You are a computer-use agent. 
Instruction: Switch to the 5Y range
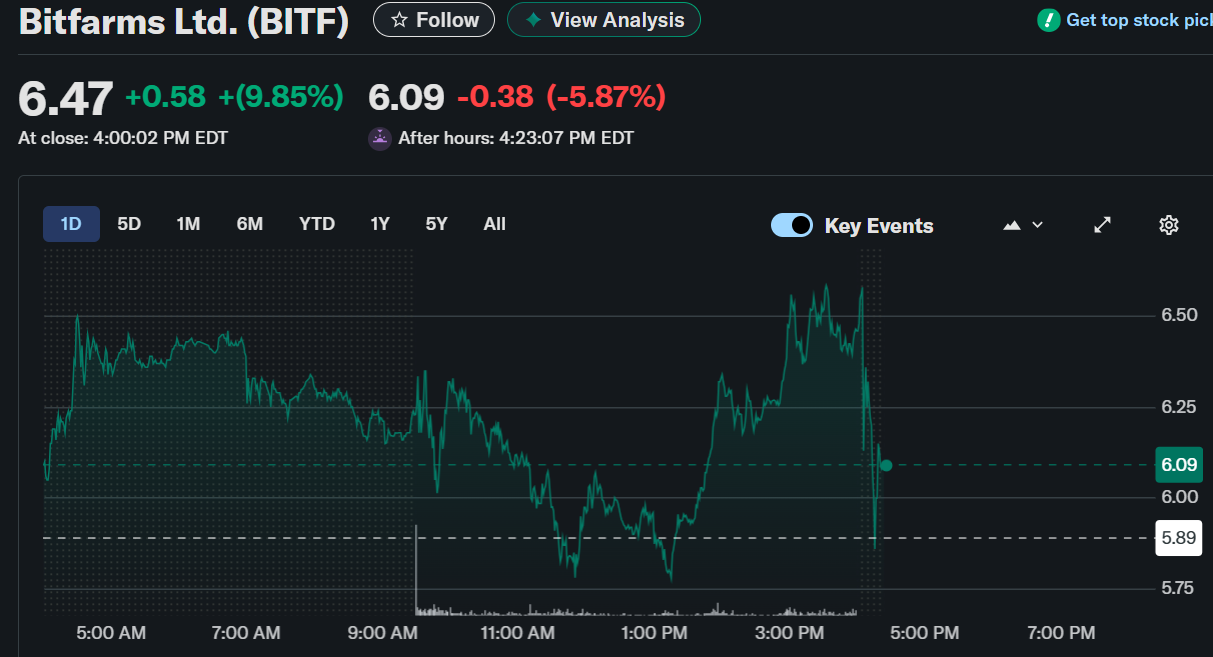click(x=437, y=224)
